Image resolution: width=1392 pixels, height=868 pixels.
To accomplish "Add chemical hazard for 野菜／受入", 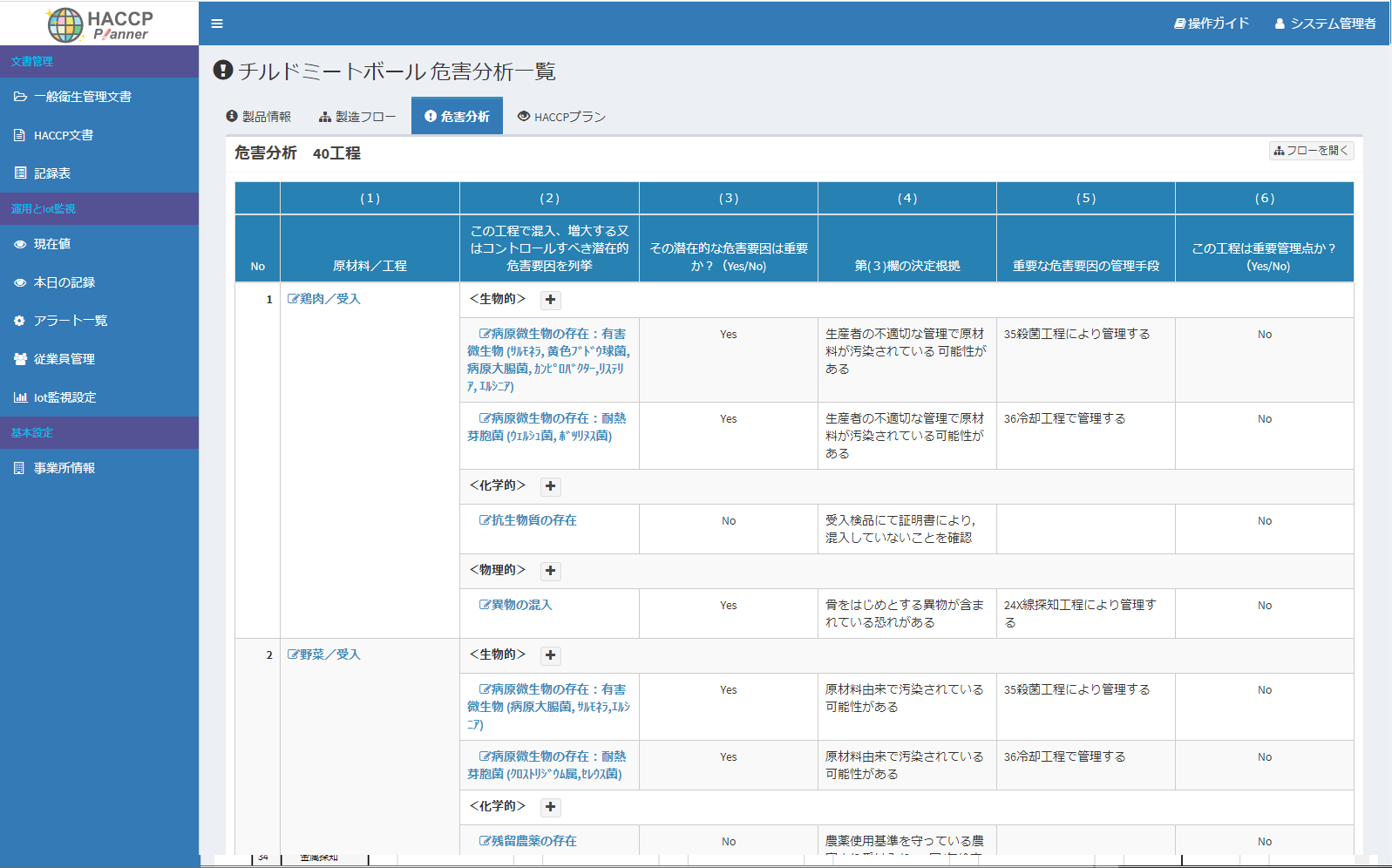I will [550, 807].
